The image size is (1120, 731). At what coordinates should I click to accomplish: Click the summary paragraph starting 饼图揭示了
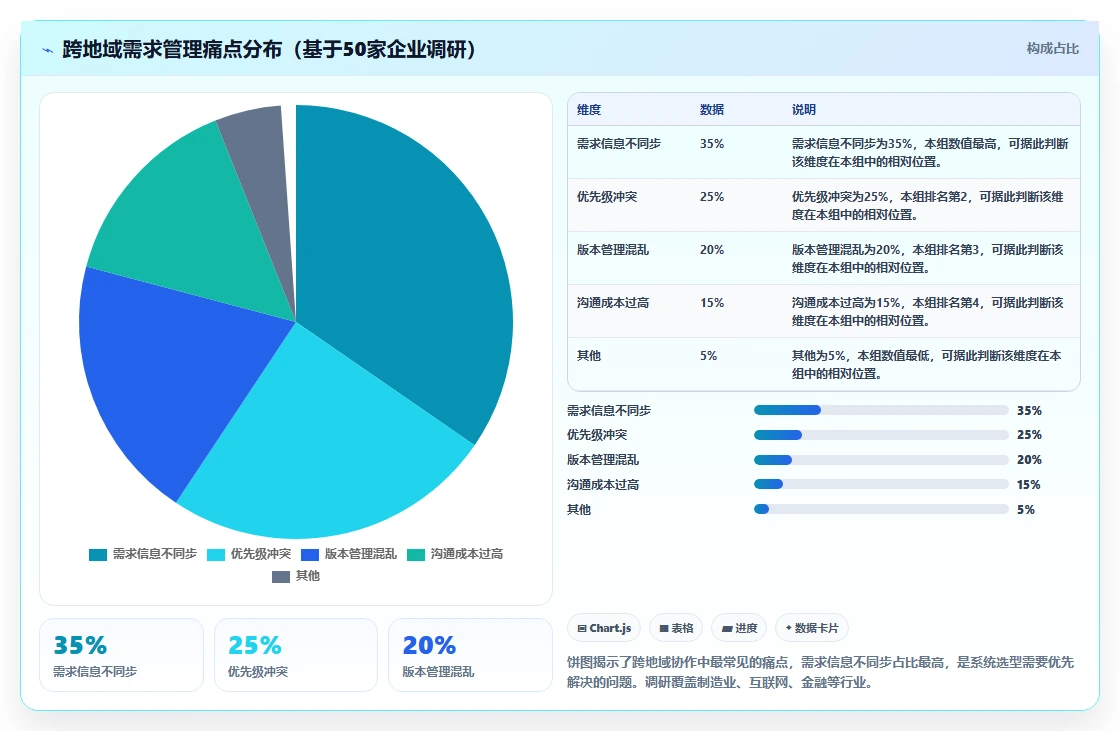click(x=821, y=672)
